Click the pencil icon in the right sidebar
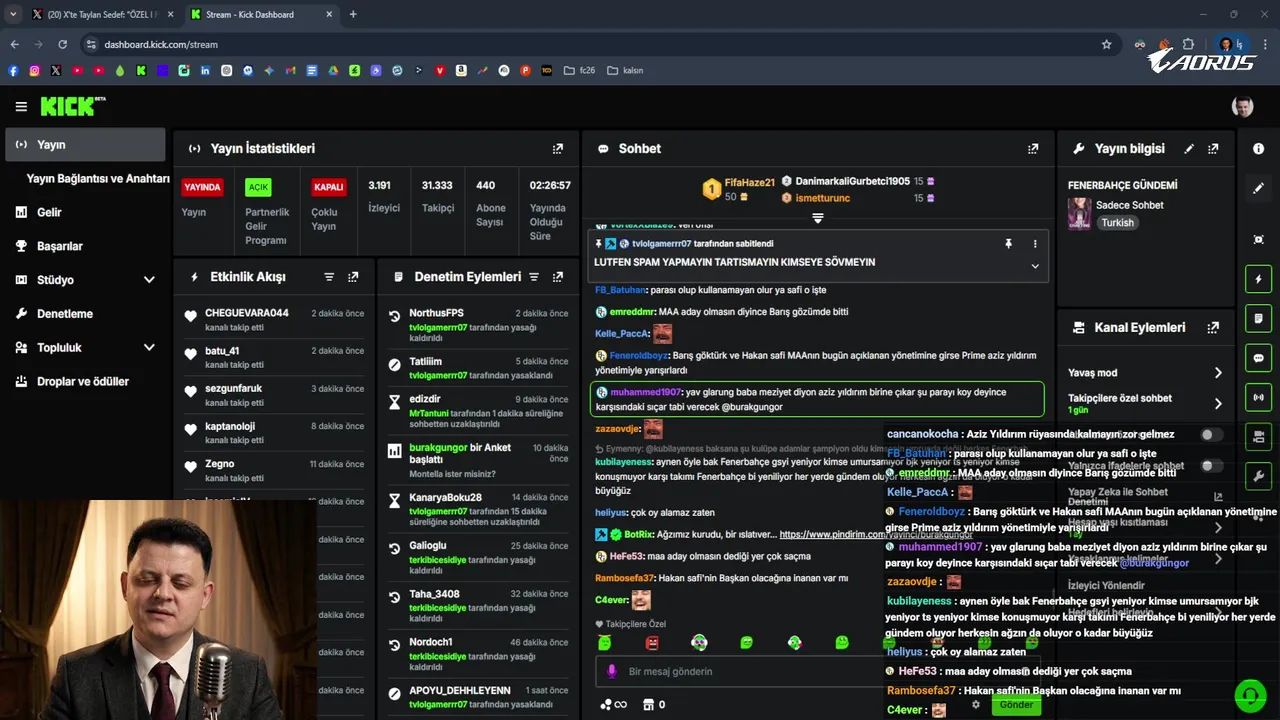The image size is (1280, 720). [1258, 188]
